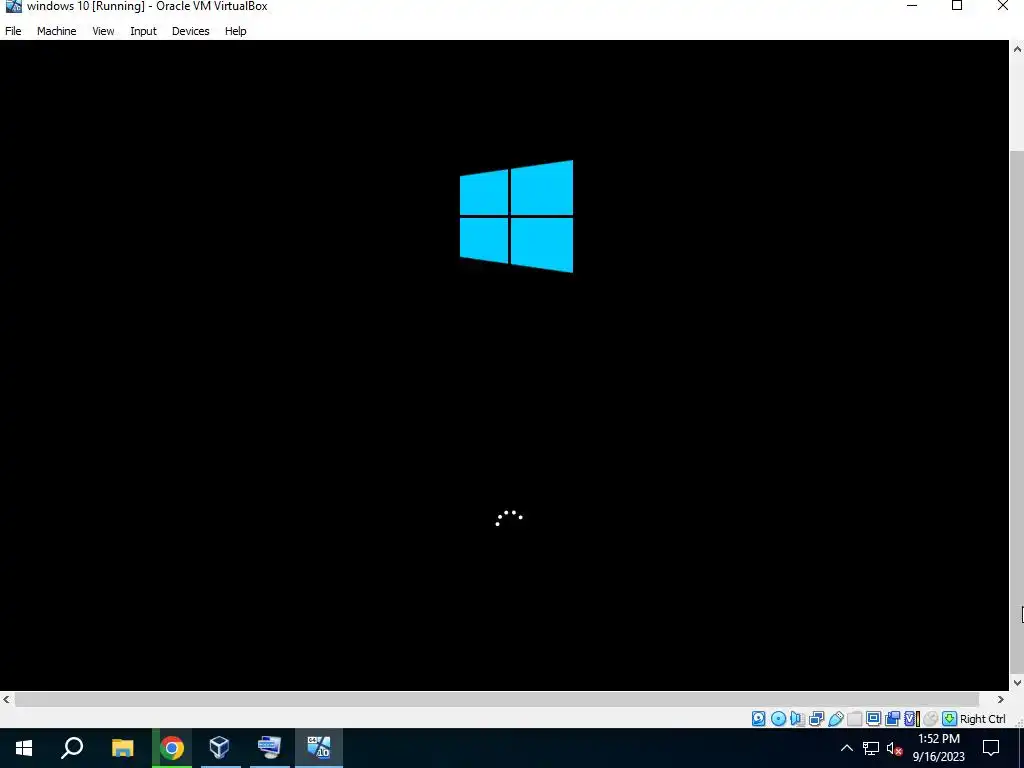Minimize the VirtualBox VM window
The image size is (1024, 768).
[912, 6]
